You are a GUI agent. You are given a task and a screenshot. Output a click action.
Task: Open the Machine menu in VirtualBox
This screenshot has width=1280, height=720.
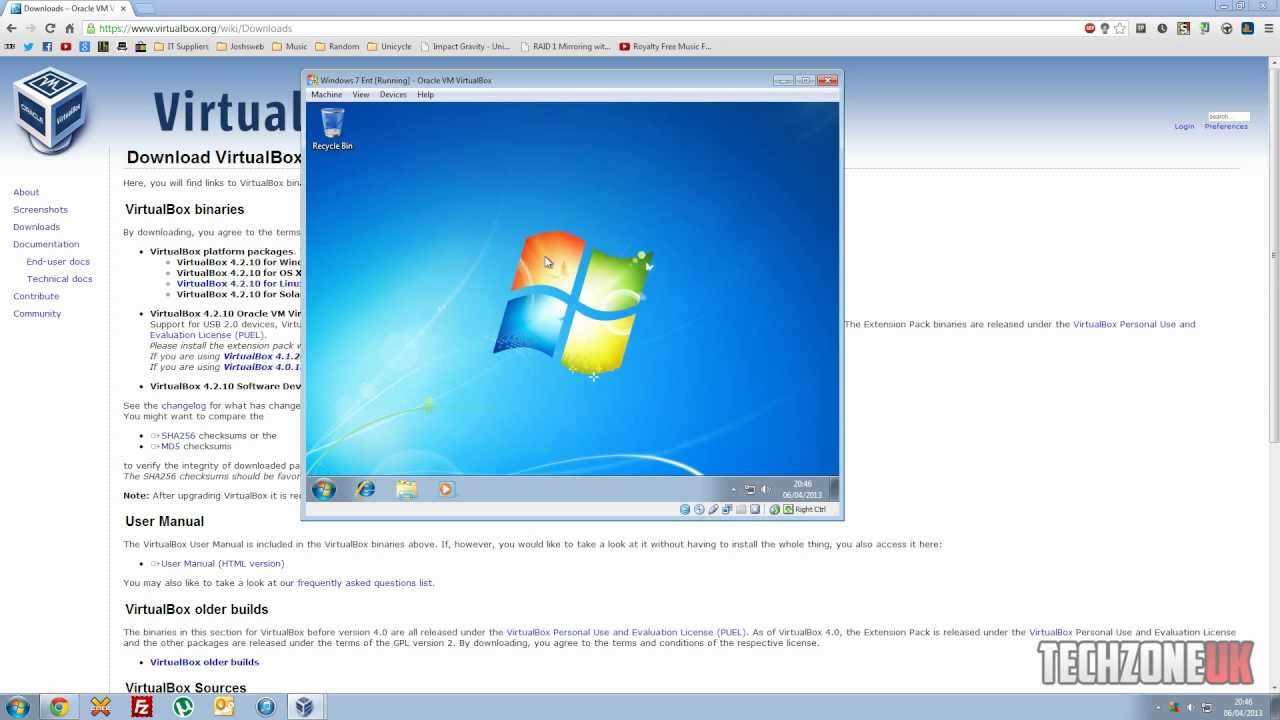[x=326, y=95]
